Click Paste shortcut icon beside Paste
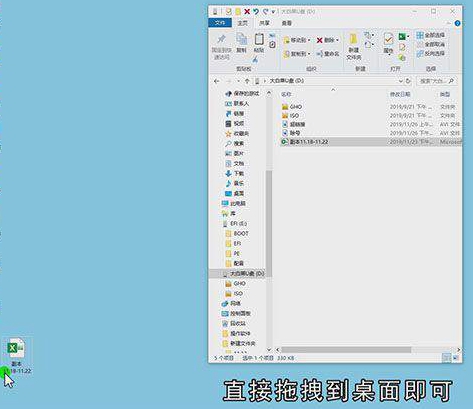 click(x=272, y=44)
